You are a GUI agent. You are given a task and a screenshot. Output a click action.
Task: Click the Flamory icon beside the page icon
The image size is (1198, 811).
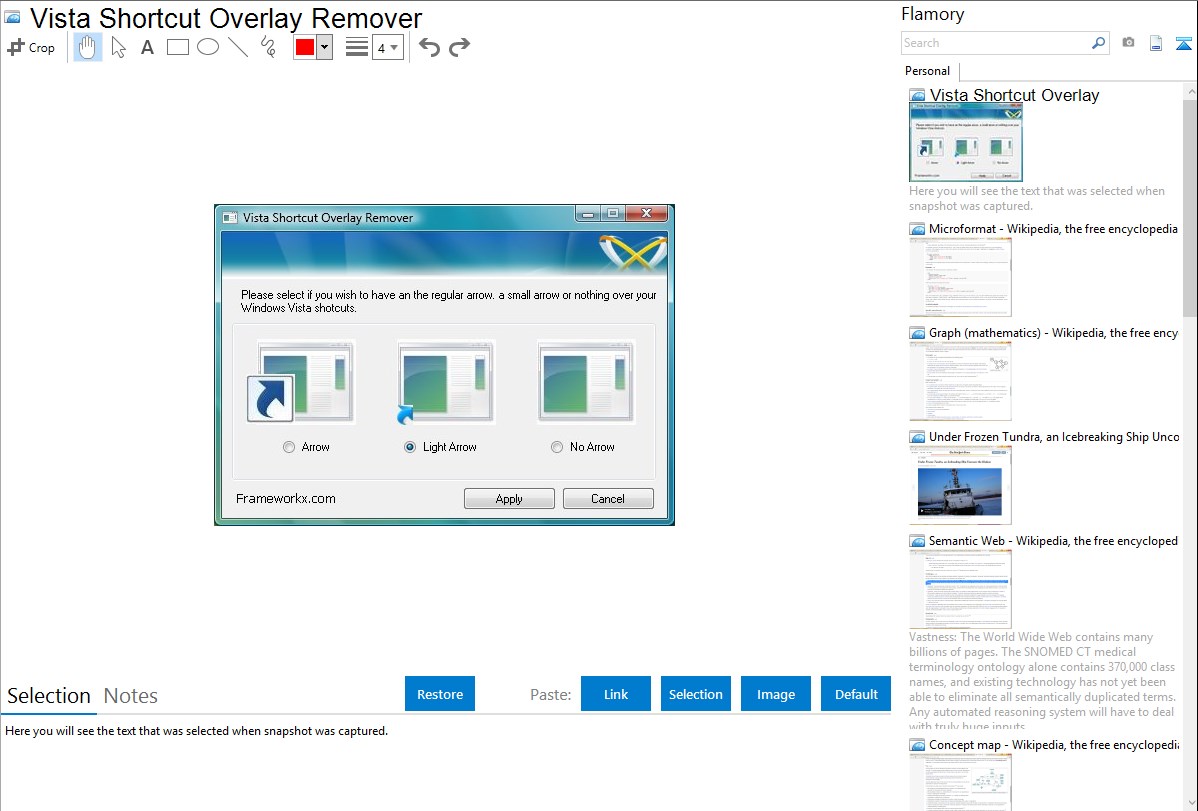click(x=1183, y=43)
